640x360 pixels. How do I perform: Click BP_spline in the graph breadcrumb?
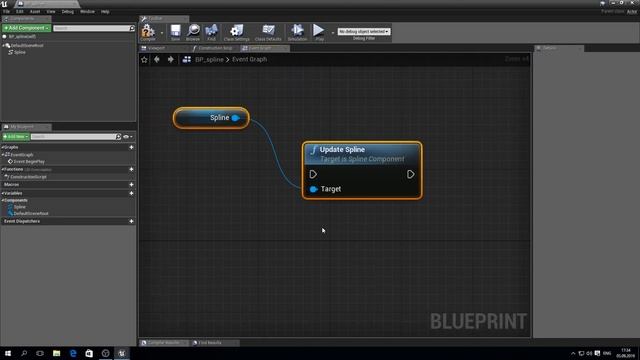click(209, 60)
